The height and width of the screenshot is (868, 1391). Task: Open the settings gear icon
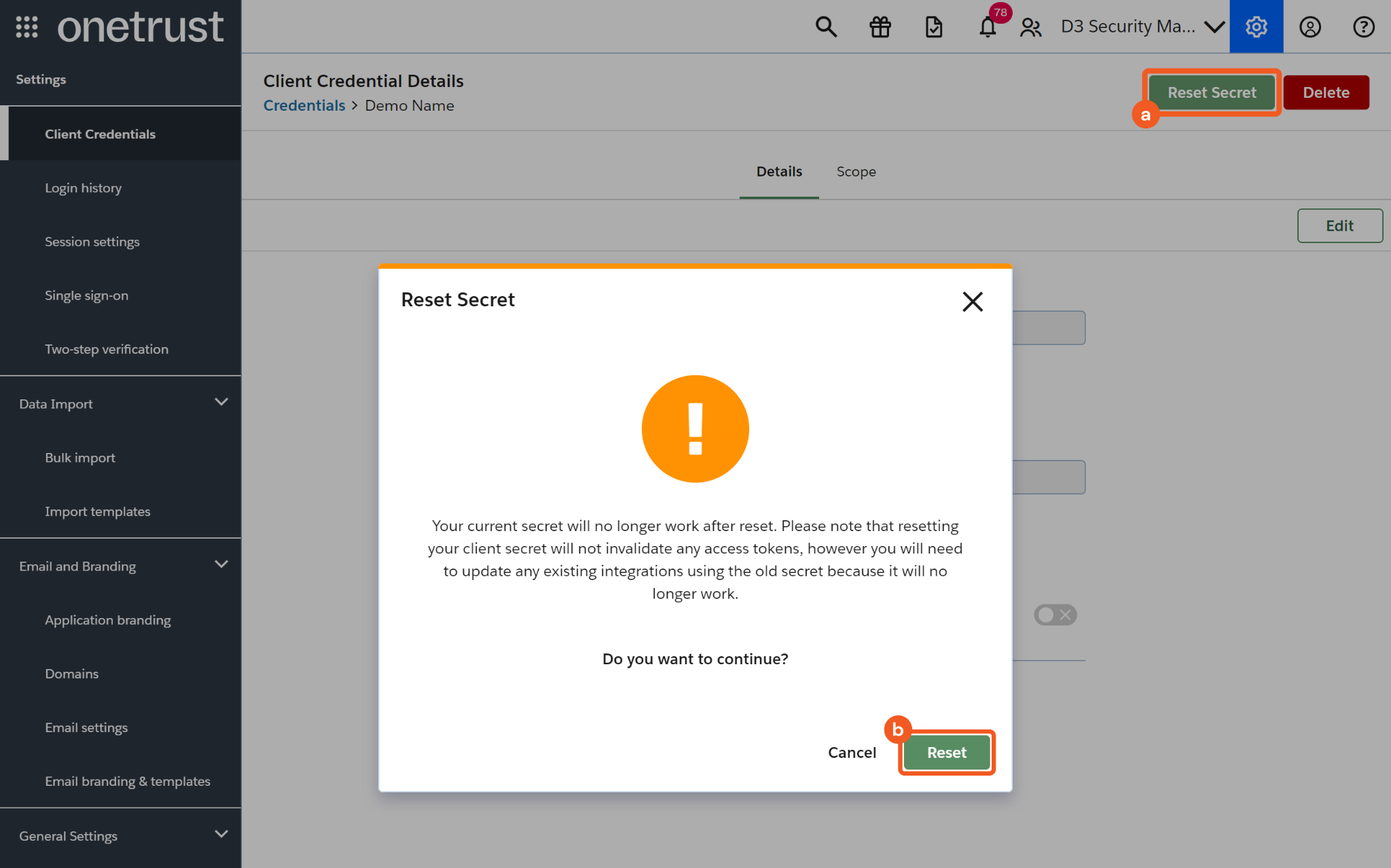pyautogui.click(x=1256, y=27)
